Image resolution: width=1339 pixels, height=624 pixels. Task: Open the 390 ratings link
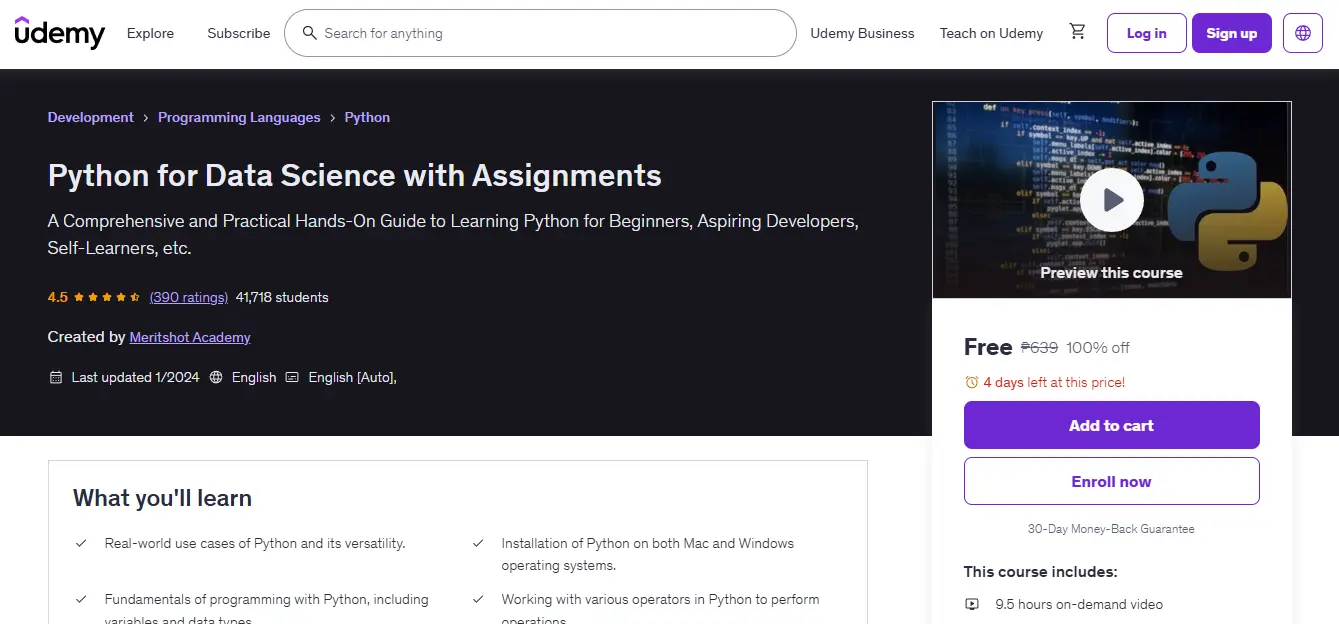[189, 297]
